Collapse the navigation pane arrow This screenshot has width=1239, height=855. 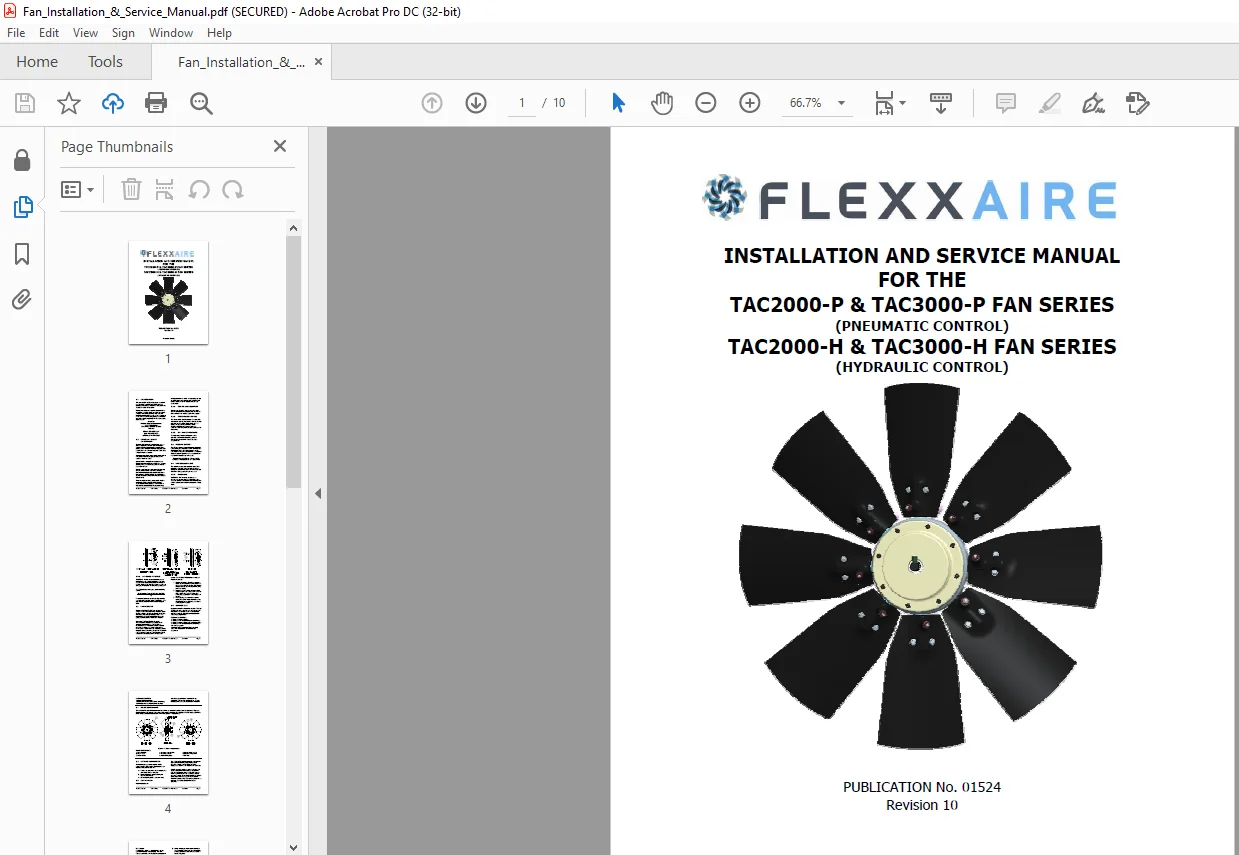(x=318, y=493)
